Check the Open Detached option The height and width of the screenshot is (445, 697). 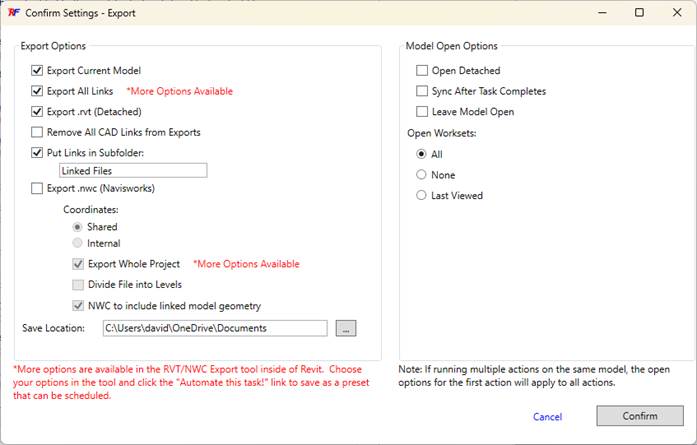point(422,71)
